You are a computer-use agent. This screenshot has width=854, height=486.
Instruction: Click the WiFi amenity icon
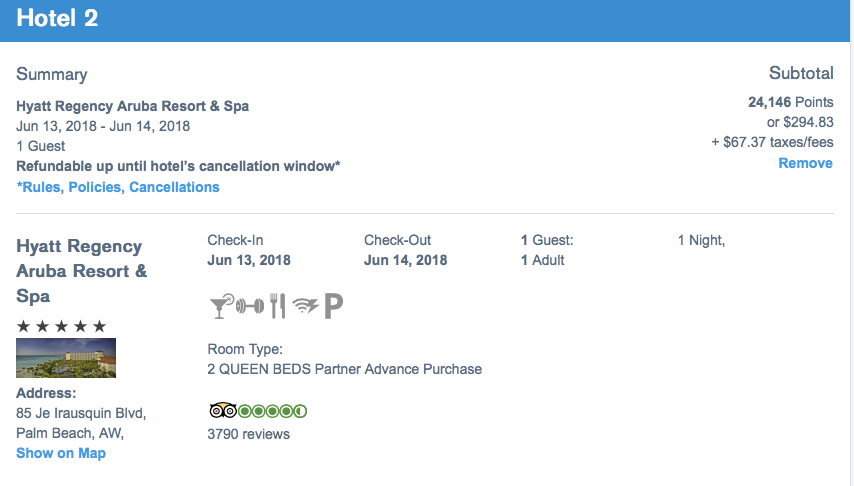point(306,306)
